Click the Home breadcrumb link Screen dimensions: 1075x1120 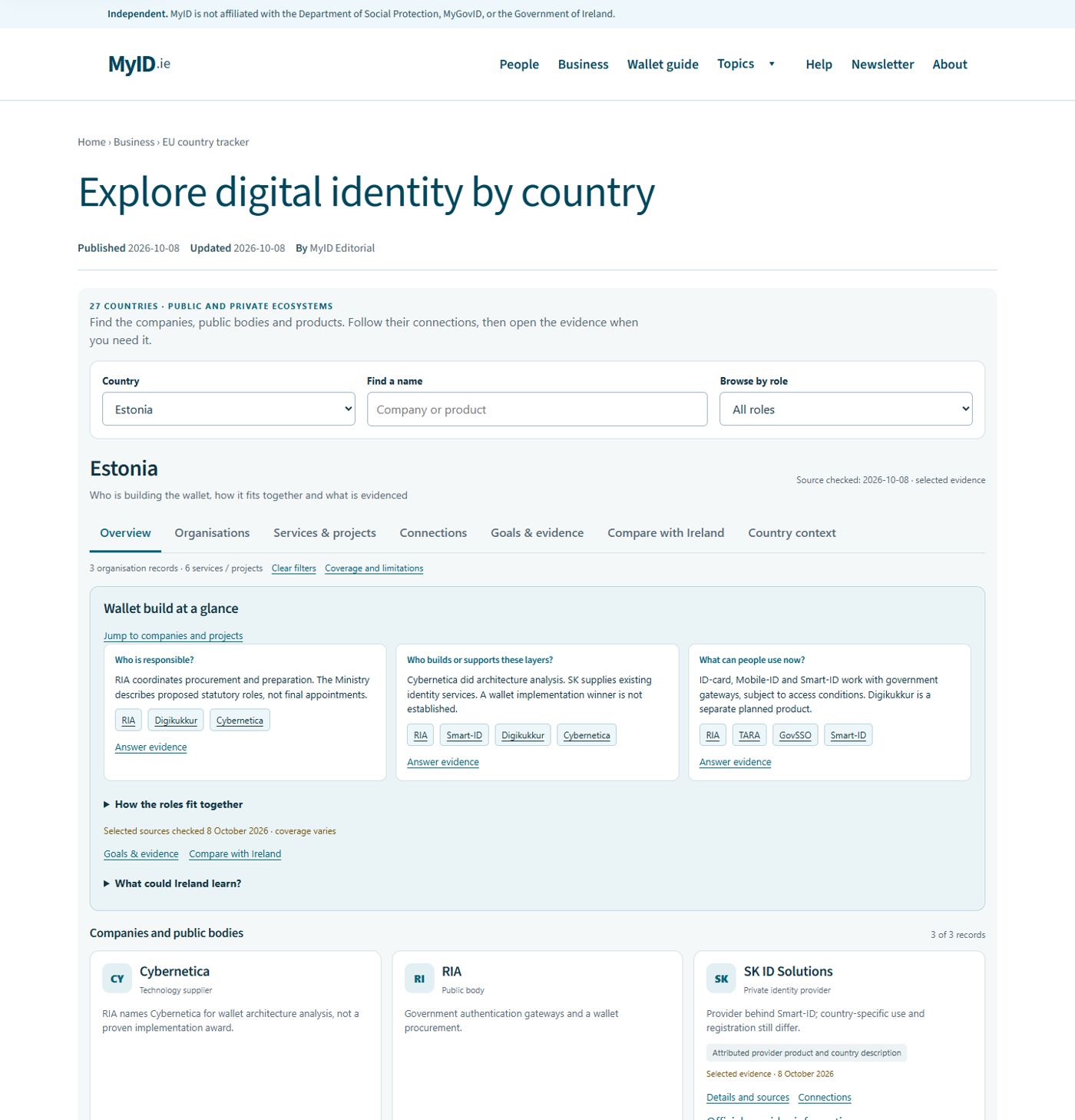click(x=91, y=142)
